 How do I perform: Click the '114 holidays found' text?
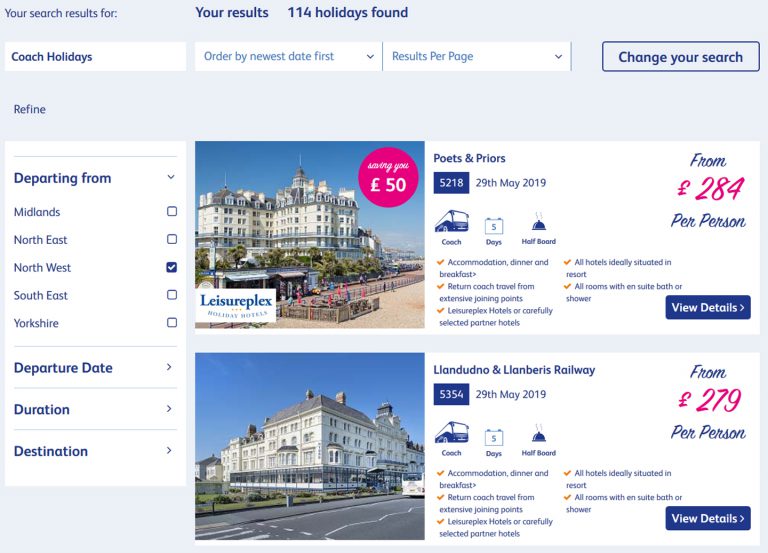[x=348, y=12]
